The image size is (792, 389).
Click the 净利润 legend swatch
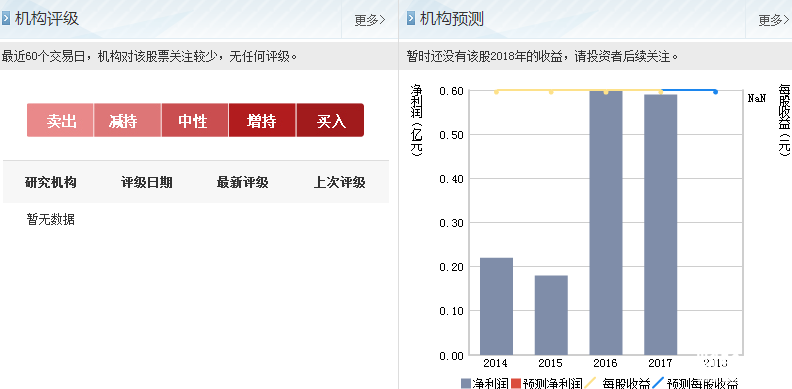tap(466, 383)
